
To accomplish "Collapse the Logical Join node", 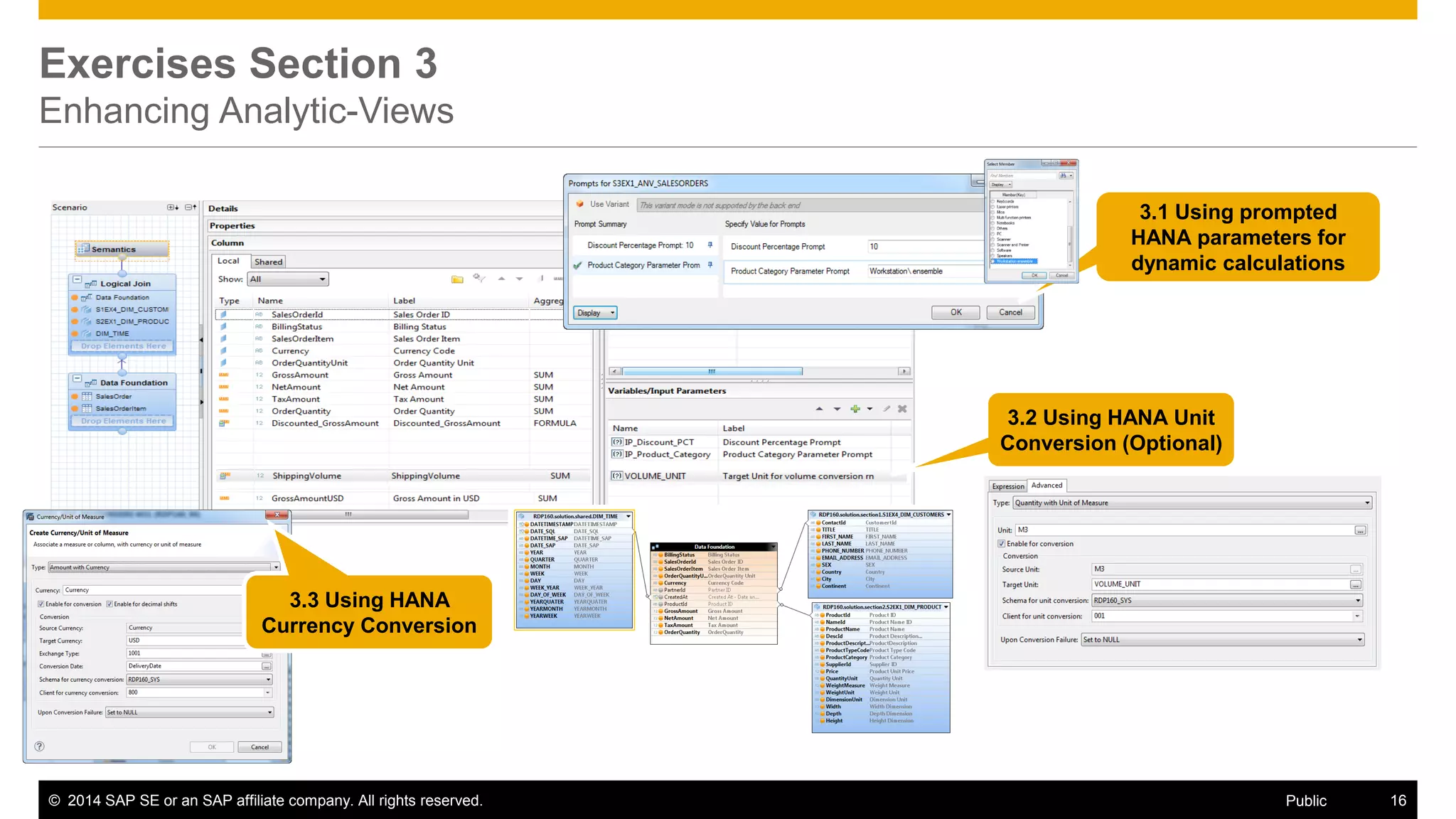I will pos(77,279).
